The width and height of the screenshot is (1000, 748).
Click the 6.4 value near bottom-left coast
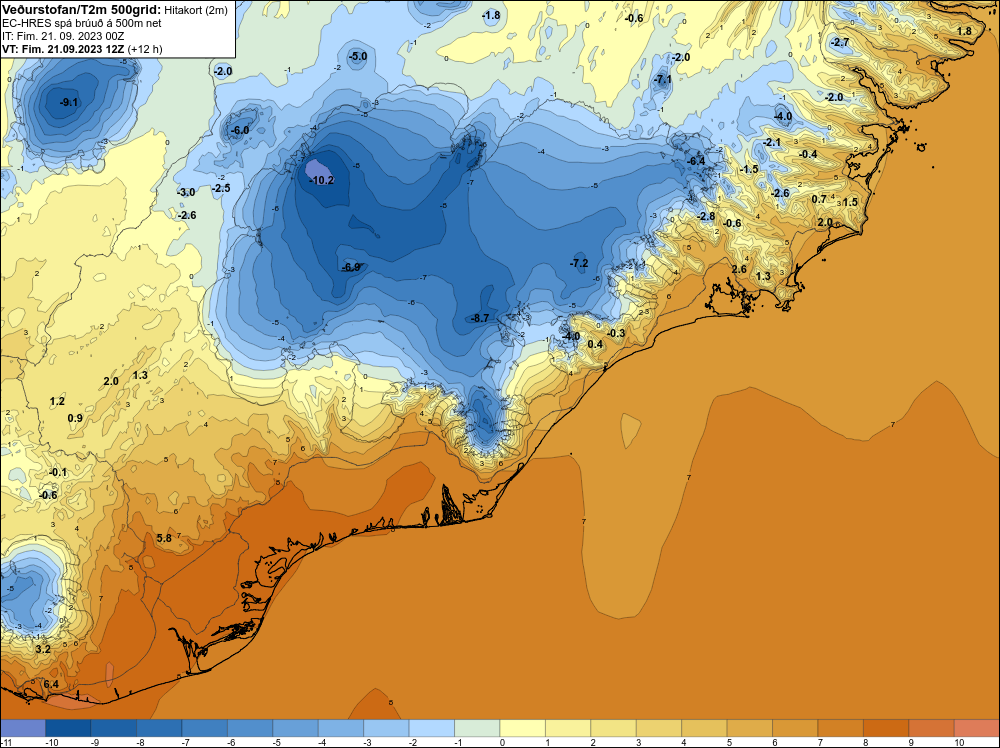pyautogui.click(x=51, y=684)
